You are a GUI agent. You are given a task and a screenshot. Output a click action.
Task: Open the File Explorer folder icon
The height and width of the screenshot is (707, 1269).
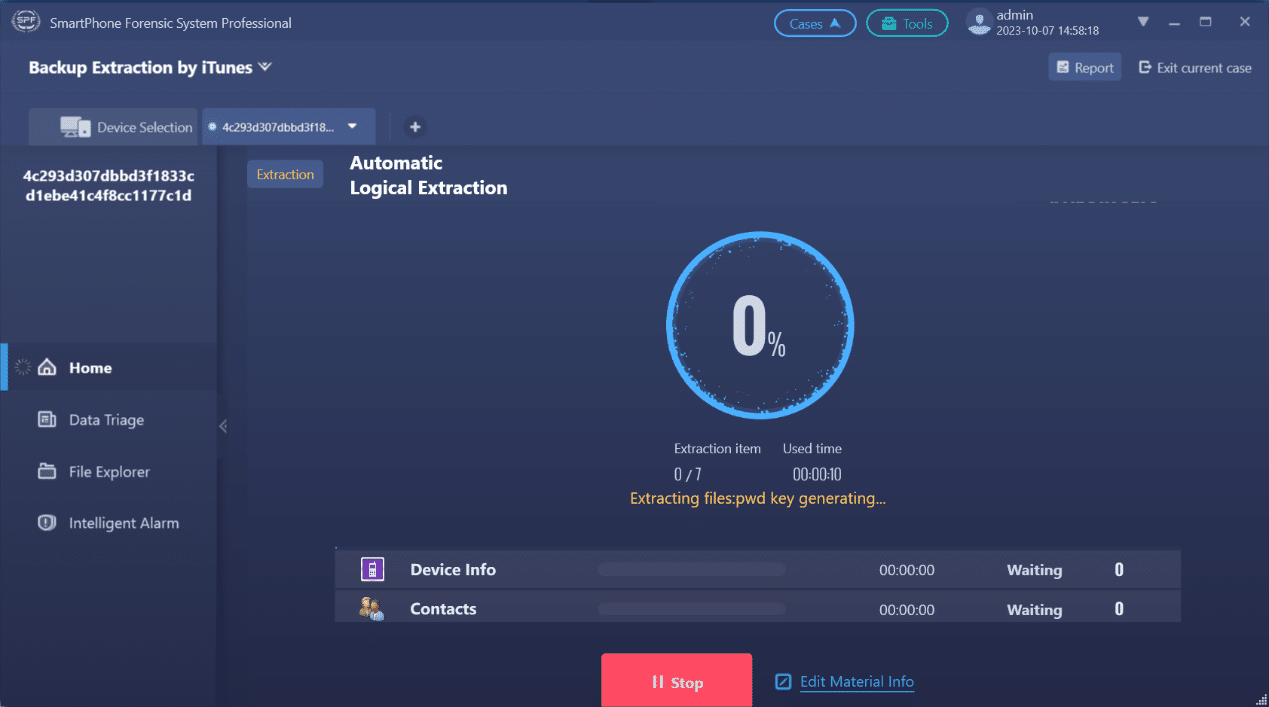pos(47,471)
